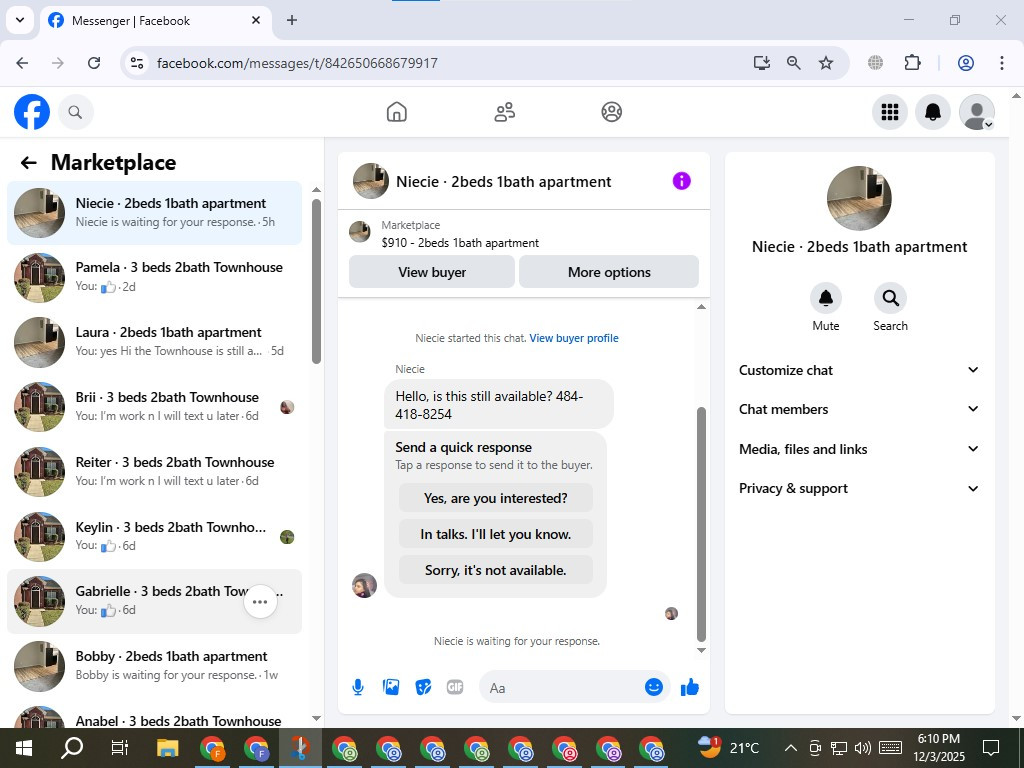The height and width of the screenshot is (768, 1024).
Task: Click the large listing photo in right panel
Action: tap(859, 198)
